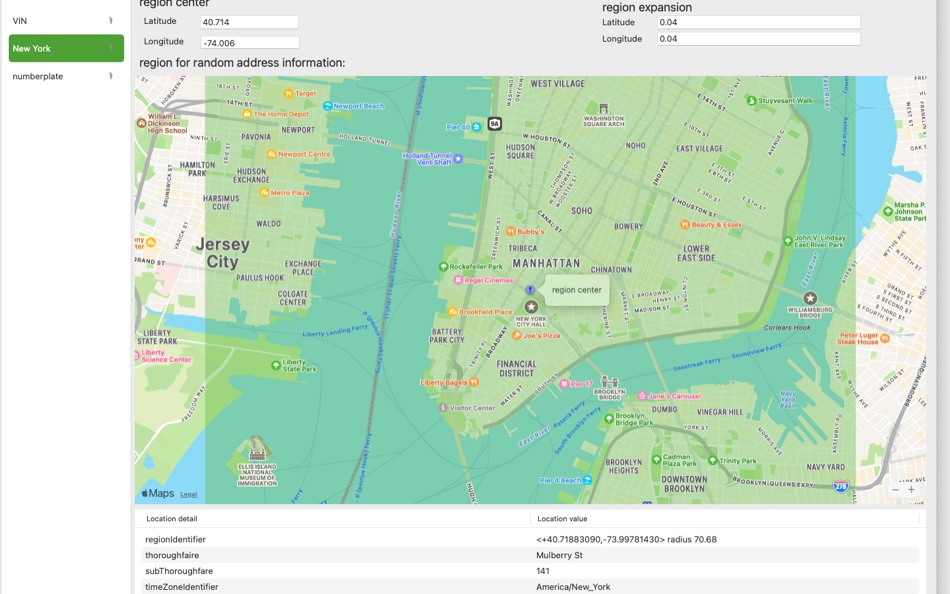Click the Target store icon on map
The height and width of the screenshot is (594, 950).
coord(289,93)
